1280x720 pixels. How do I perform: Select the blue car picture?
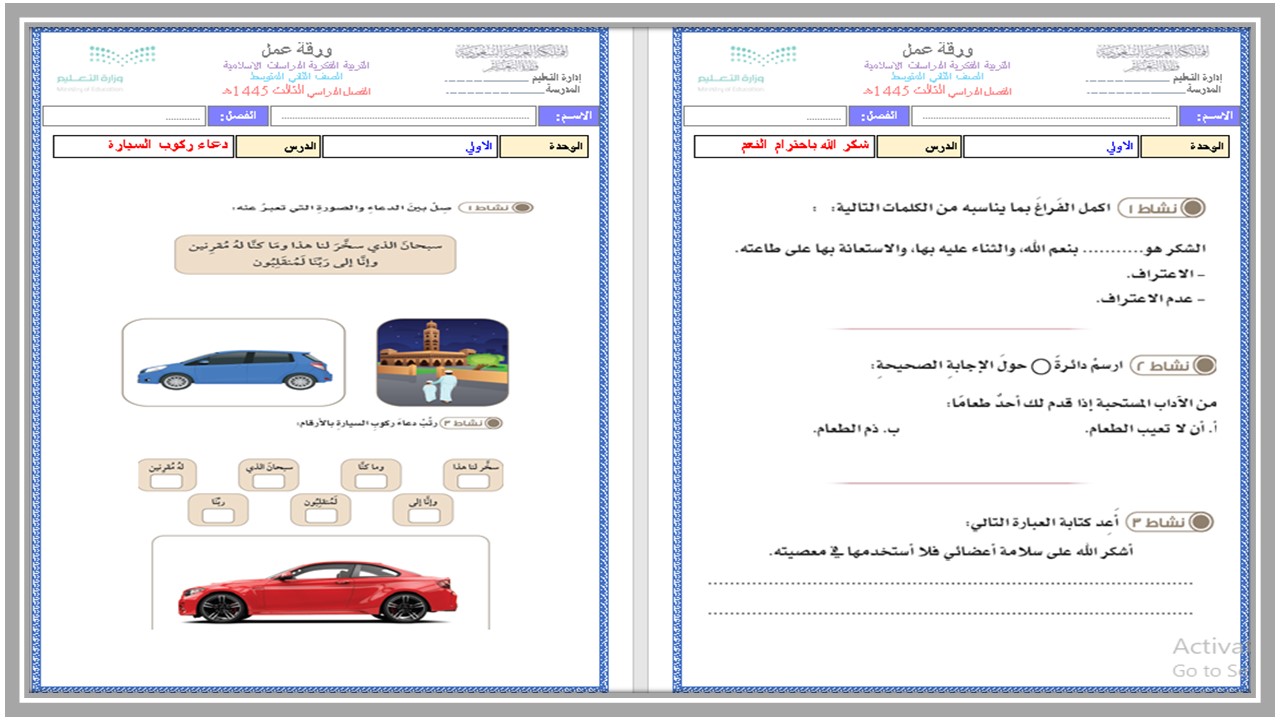[234, 363]
